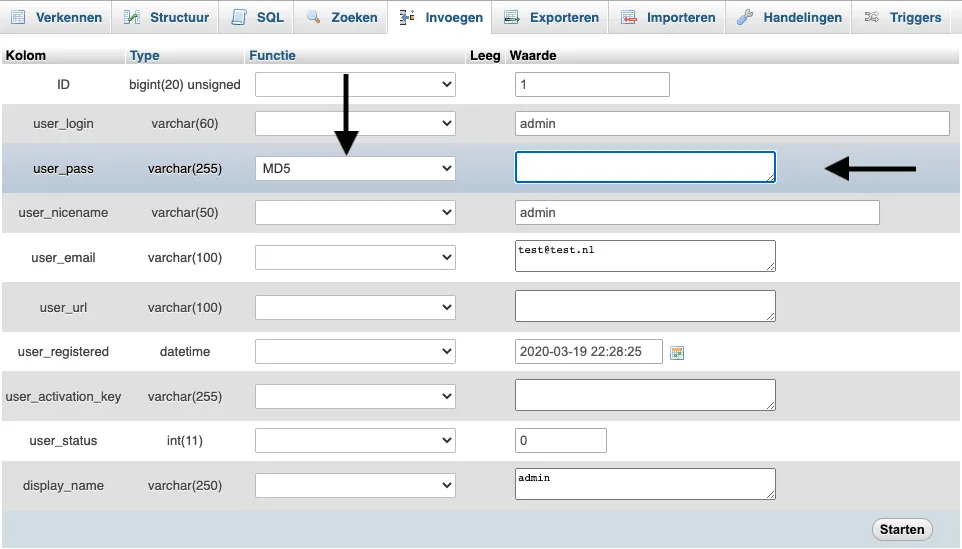The width and height of the screenshot is (962, 549).
Task: Expand the function dropdown for display_name
Action: 355,485
